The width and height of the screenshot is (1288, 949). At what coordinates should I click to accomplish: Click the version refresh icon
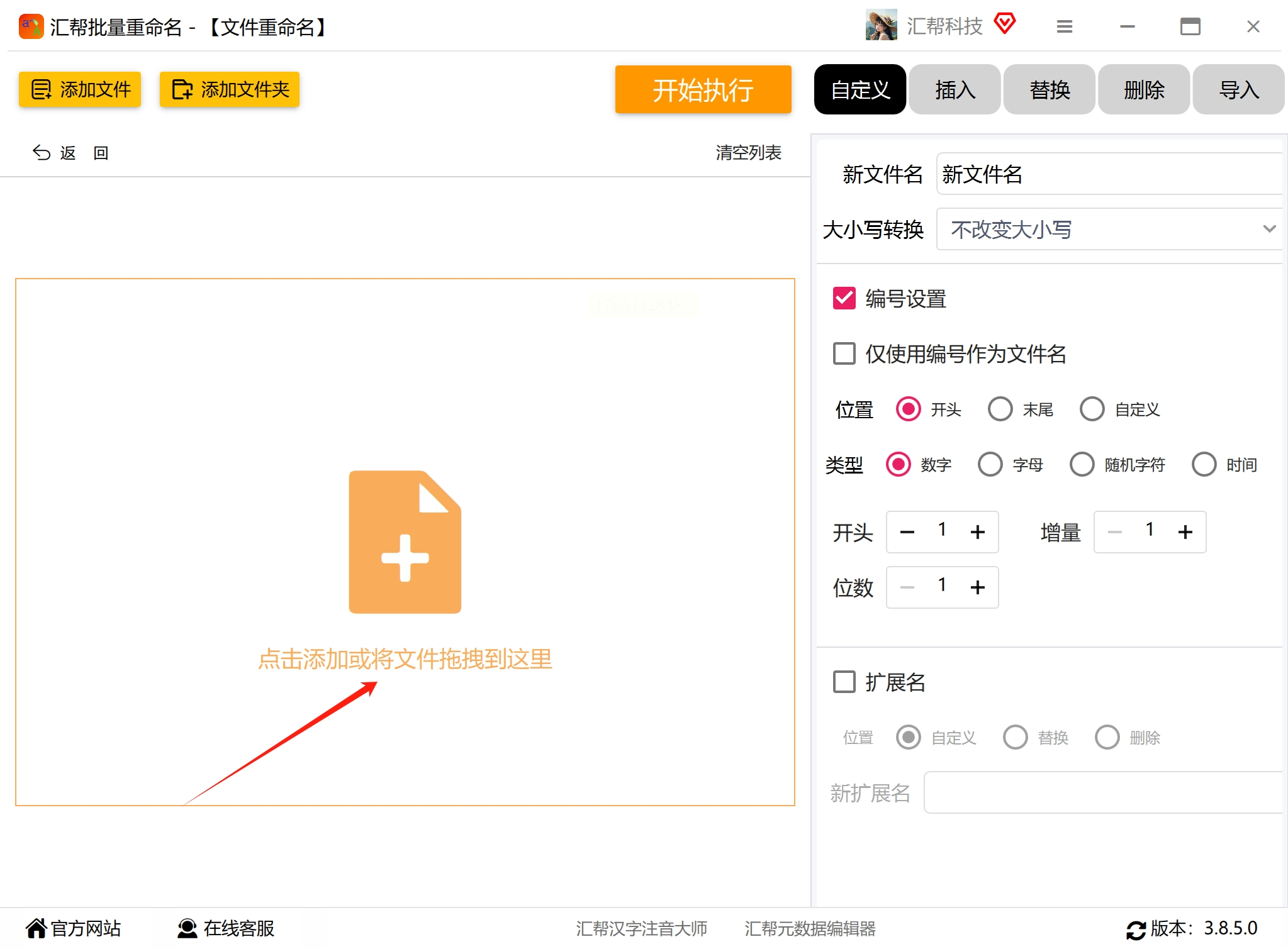click(x=1136, y=930)
